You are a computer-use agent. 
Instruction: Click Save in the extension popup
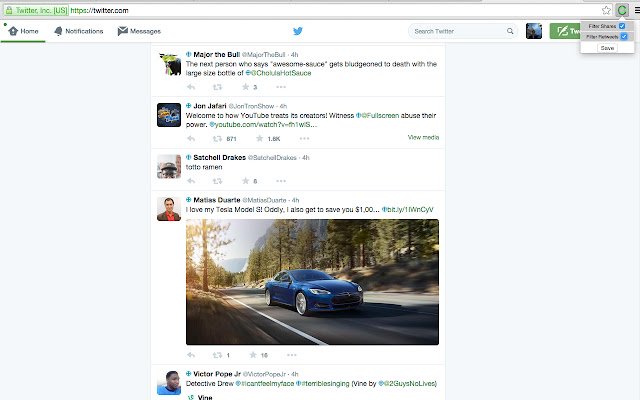607,48
